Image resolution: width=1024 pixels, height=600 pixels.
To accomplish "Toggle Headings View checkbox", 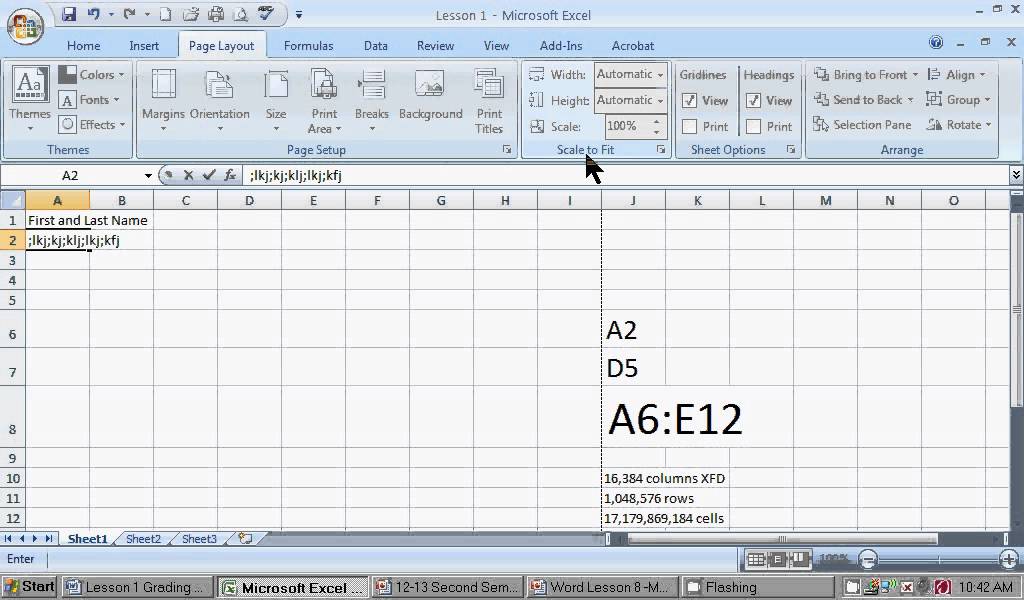I will [753, 101].
